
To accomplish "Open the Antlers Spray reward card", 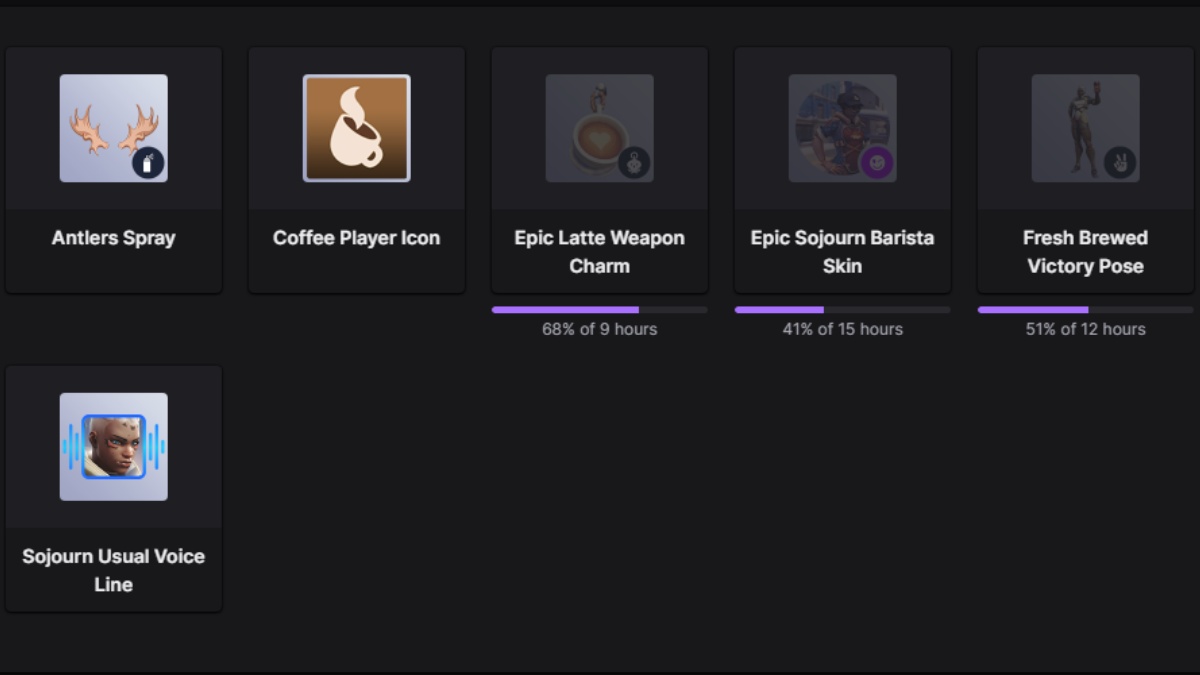I will [x=113, y=170].
